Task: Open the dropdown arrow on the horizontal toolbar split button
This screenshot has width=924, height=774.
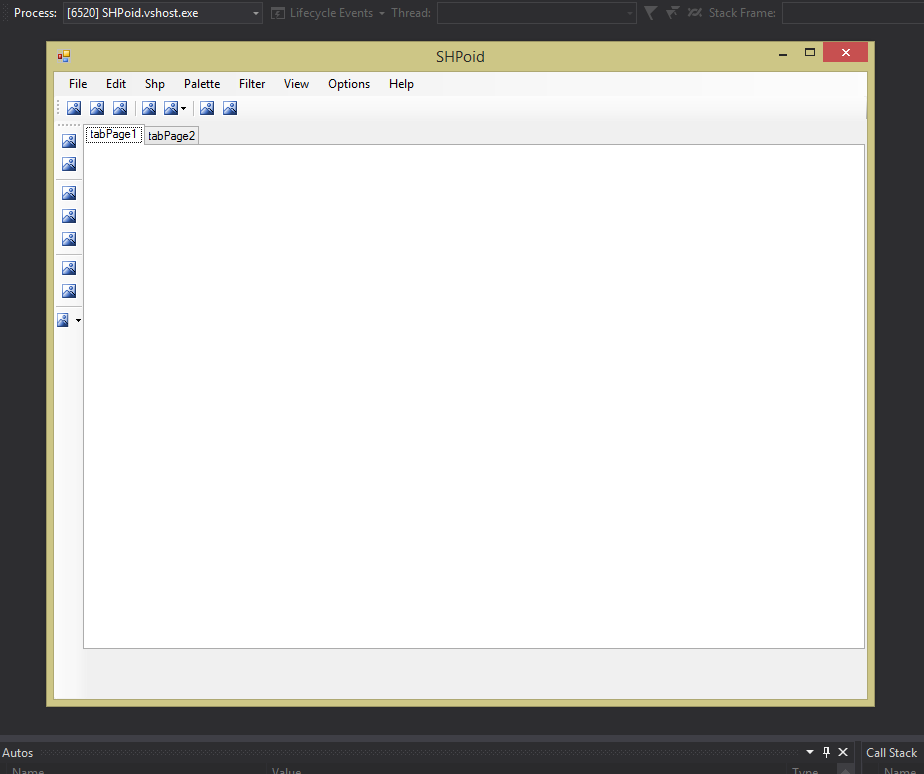Action: (183, 108)
